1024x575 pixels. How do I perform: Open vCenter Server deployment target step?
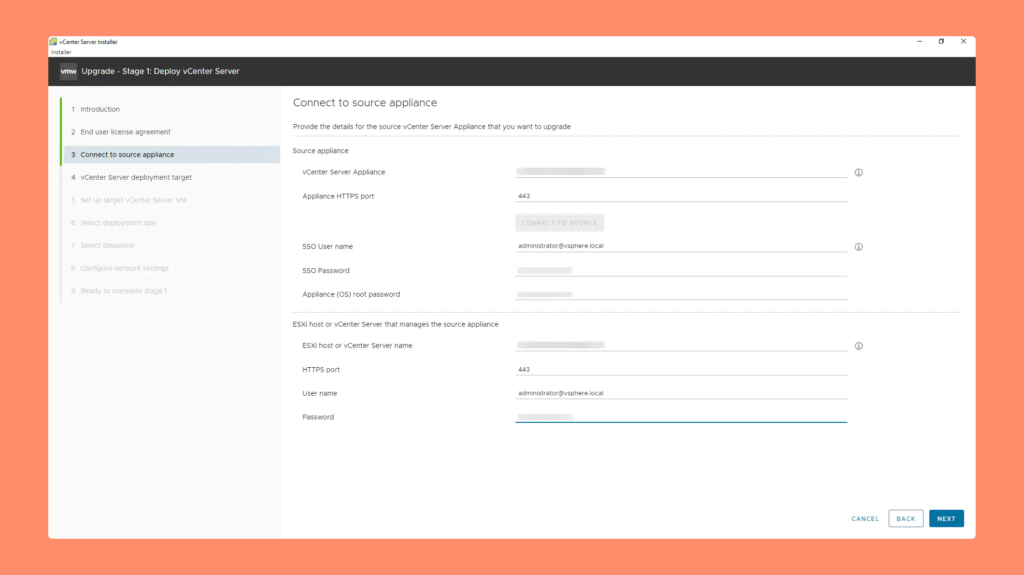(136, 177)
